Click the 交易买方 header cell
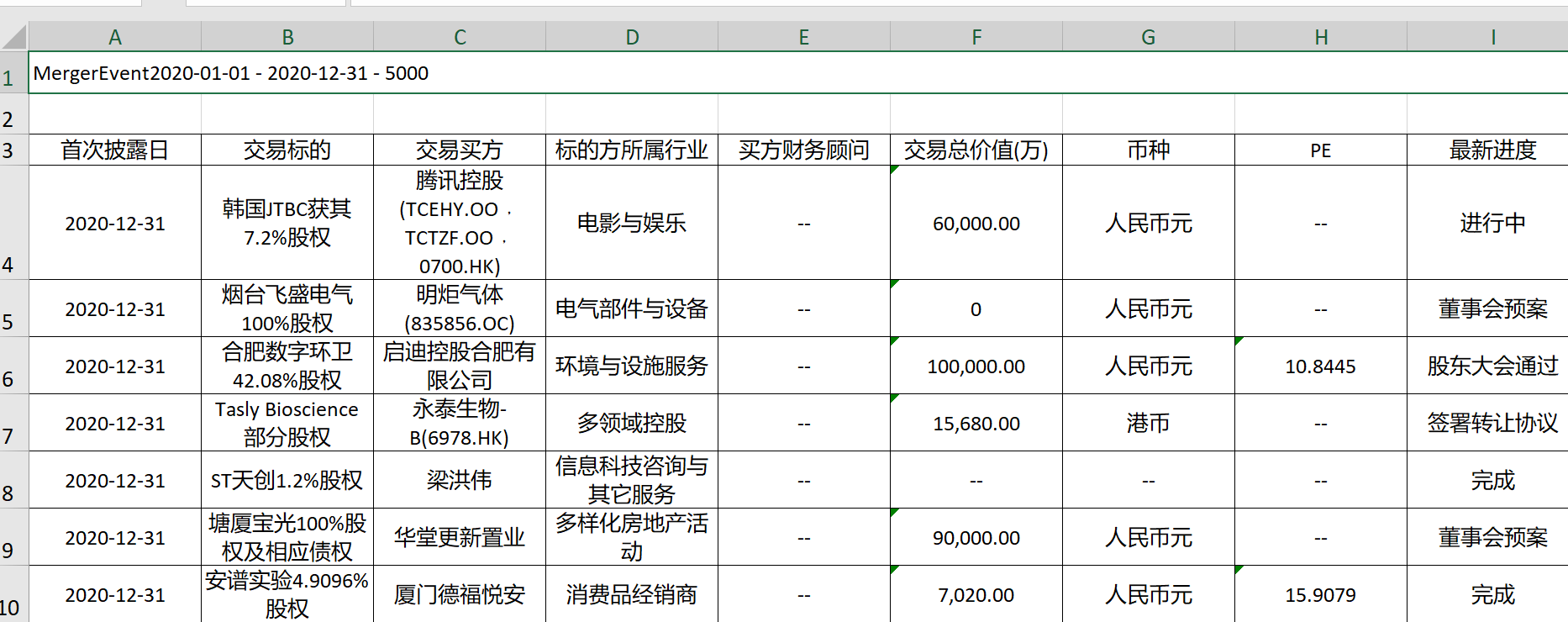This screenshot has width=1568, height=622. coord(460,150)
